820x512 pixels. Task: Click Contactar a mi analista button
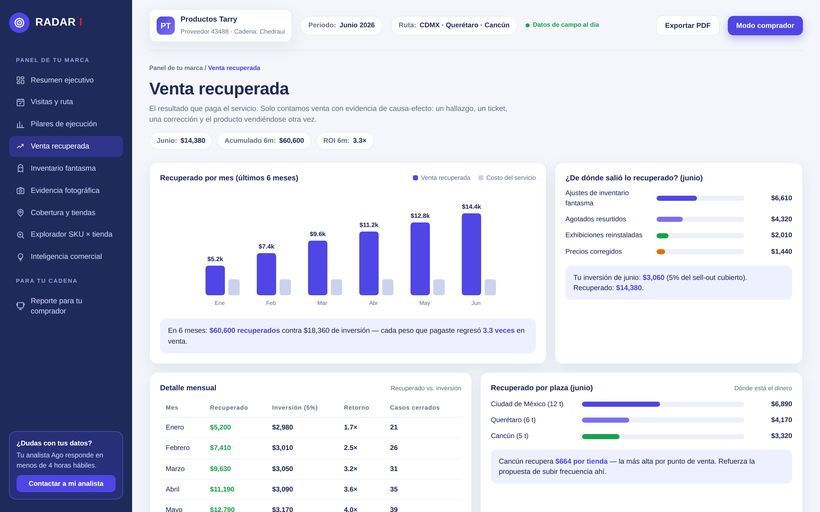point(66,483)
